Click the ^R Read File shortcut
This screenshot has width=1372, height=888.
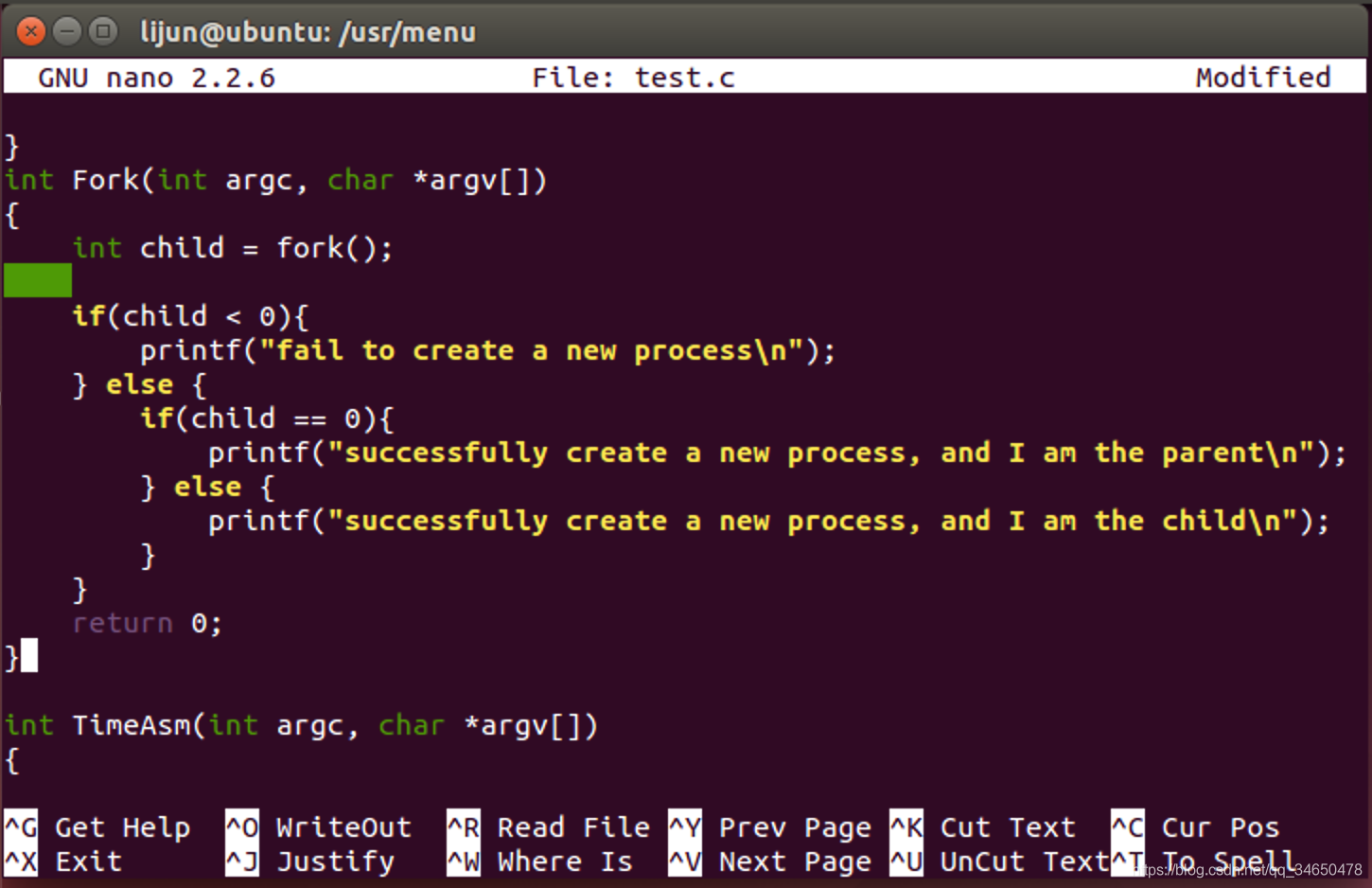click(x=549, y=827)
